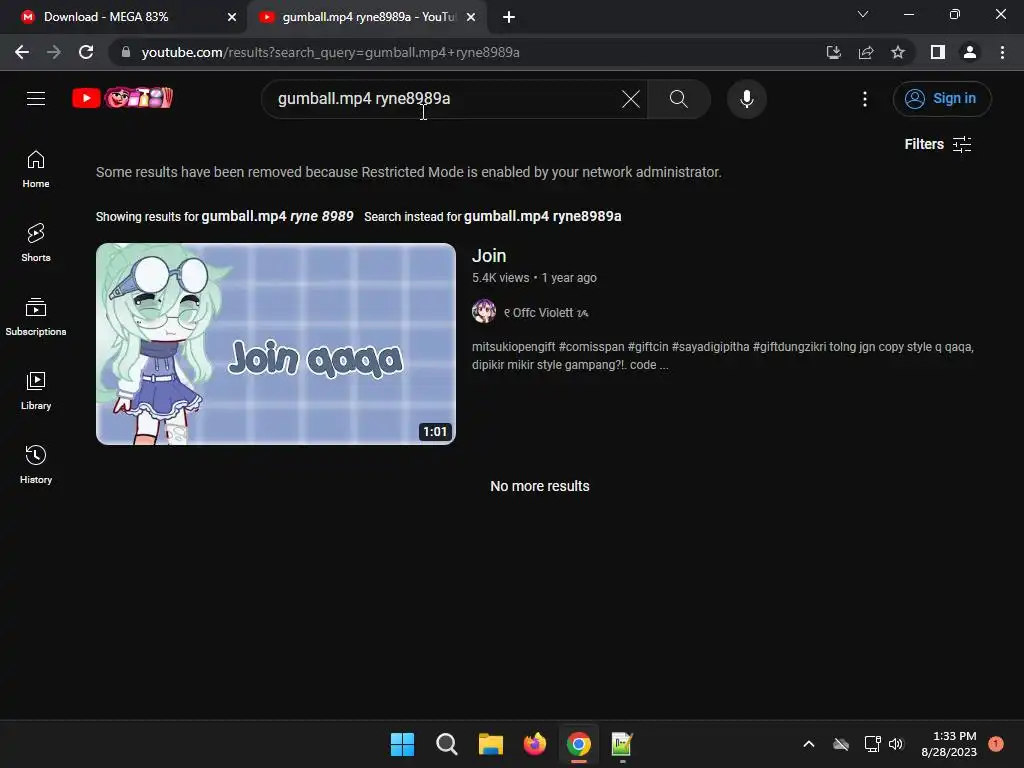The width and height of the screenshot is (1024, 768).
Task: Open History from sidebar
Action: coord(36,464)
